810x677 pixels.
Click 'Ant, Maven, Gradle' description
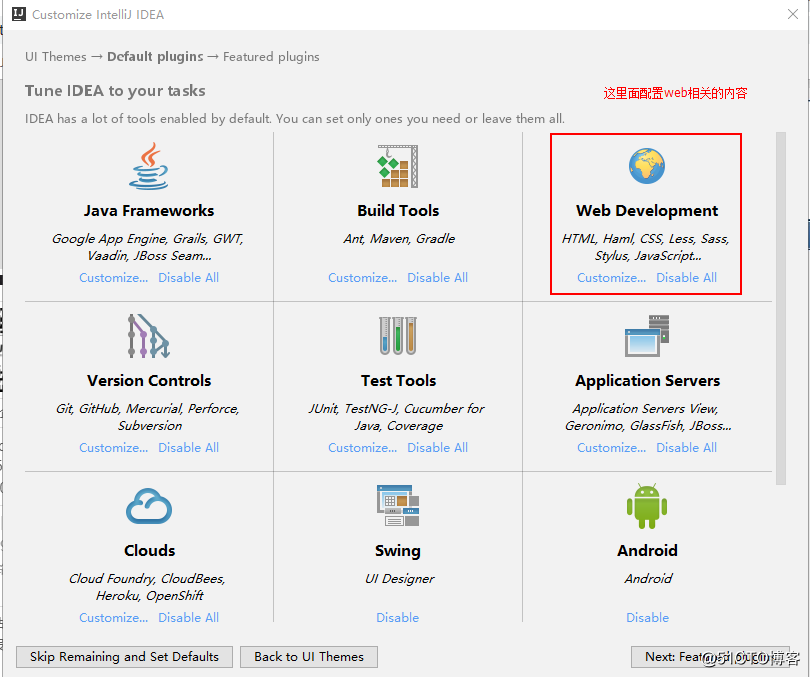[399, 239]
